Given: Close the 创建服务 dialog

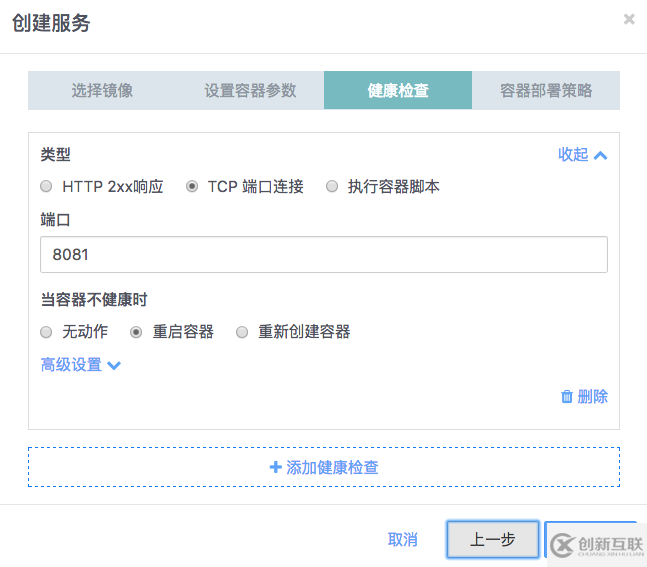Looking at the screenshot, I should coord(629,19).
